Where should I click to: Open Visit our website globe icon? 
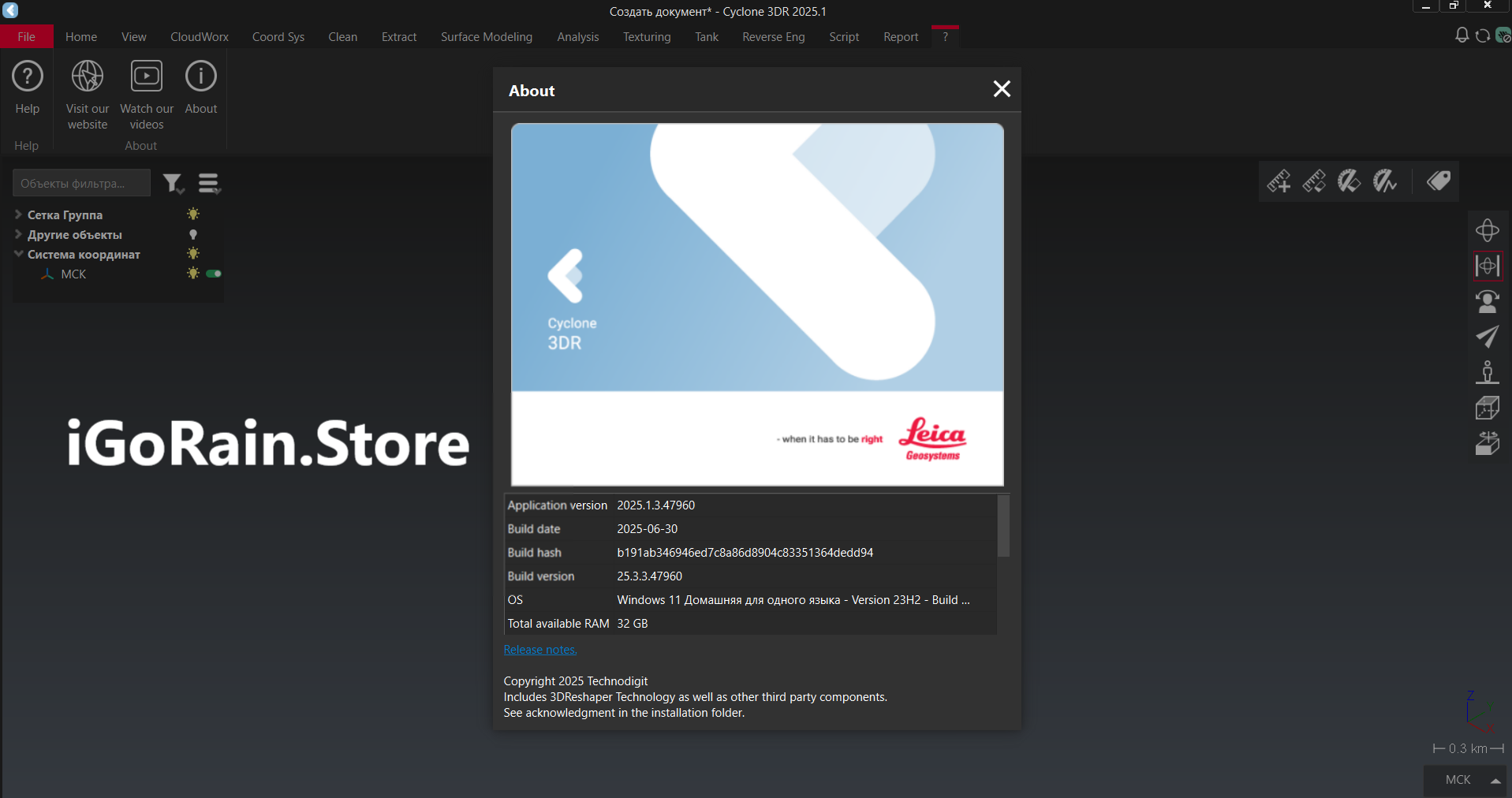[88, 77]
